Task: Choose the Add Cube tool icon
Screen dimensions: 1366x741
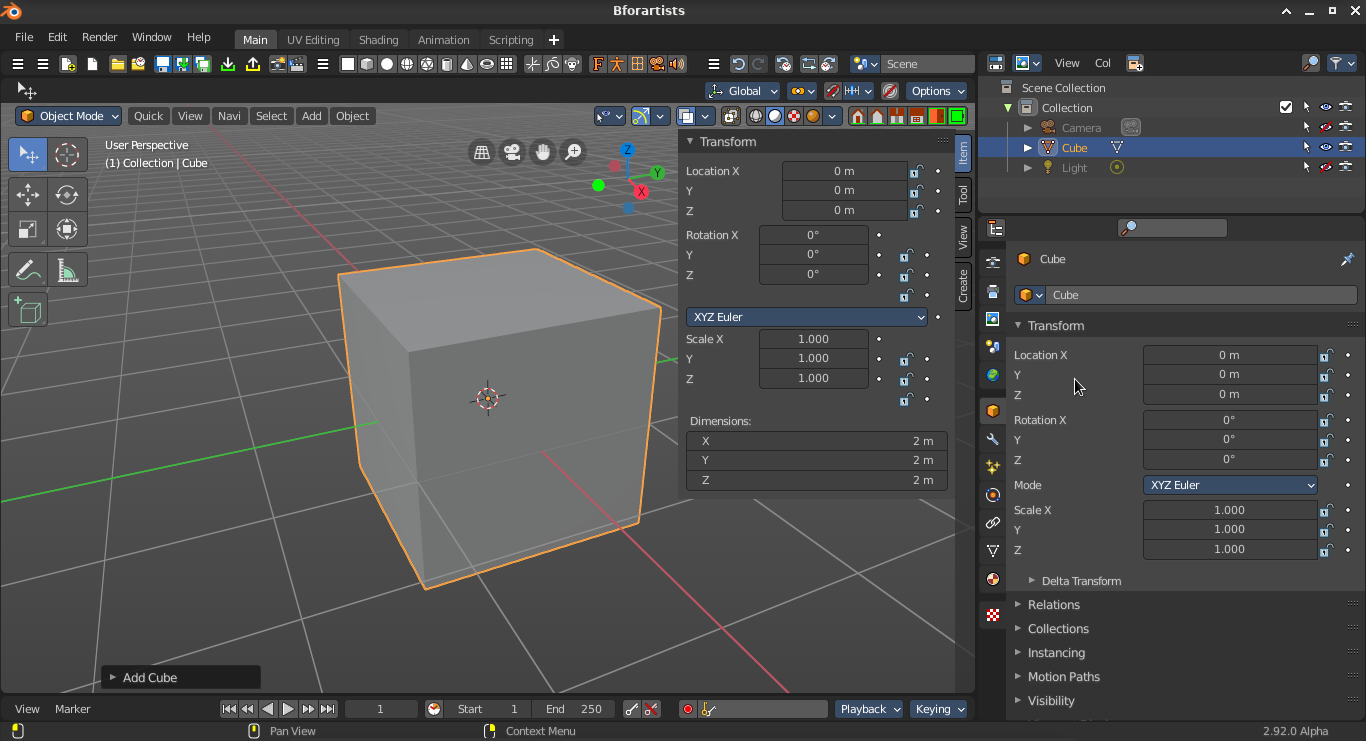Action: pyautogui.click(x=28, y=311)
